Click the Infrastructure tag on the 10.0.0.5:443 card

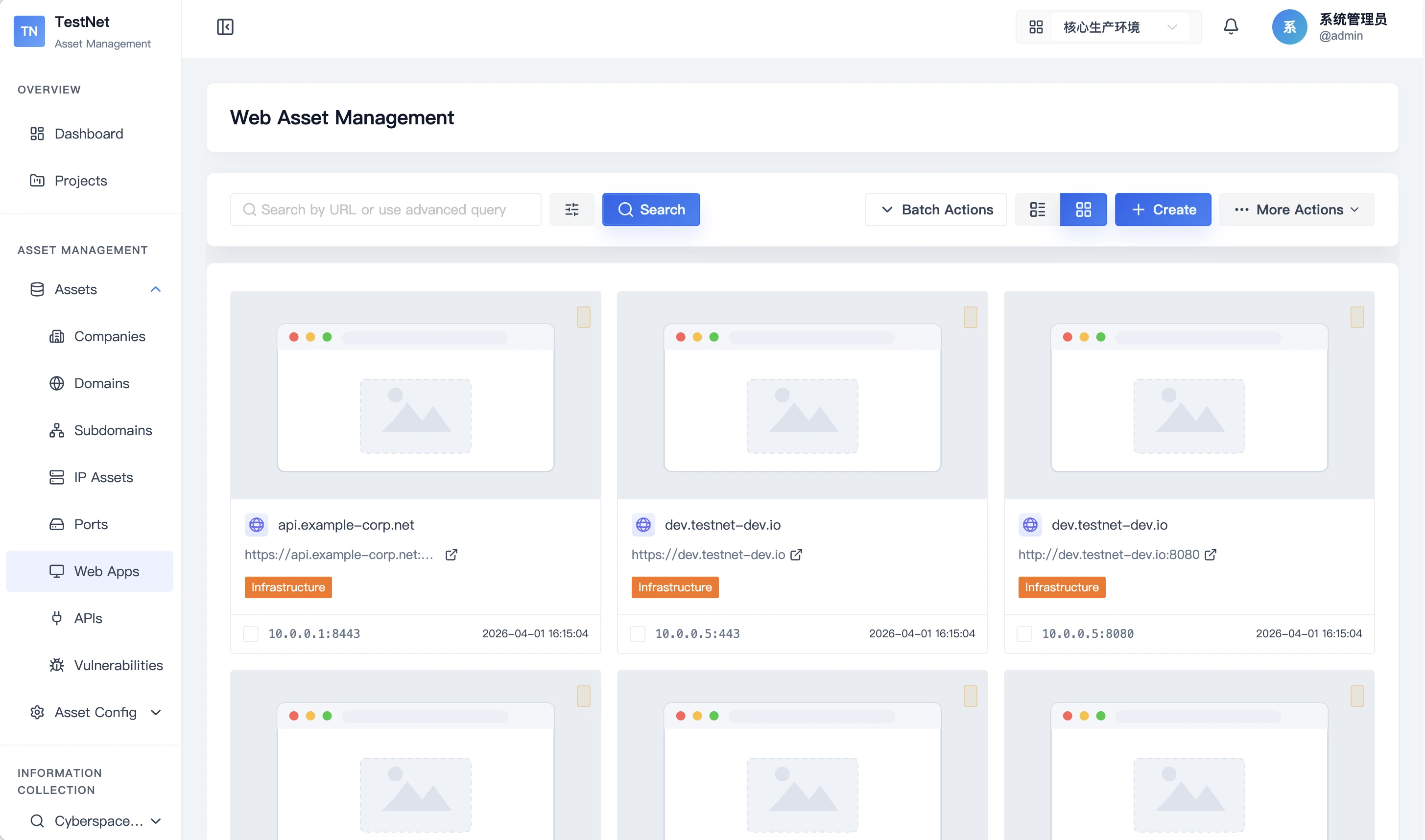point(675,587)
